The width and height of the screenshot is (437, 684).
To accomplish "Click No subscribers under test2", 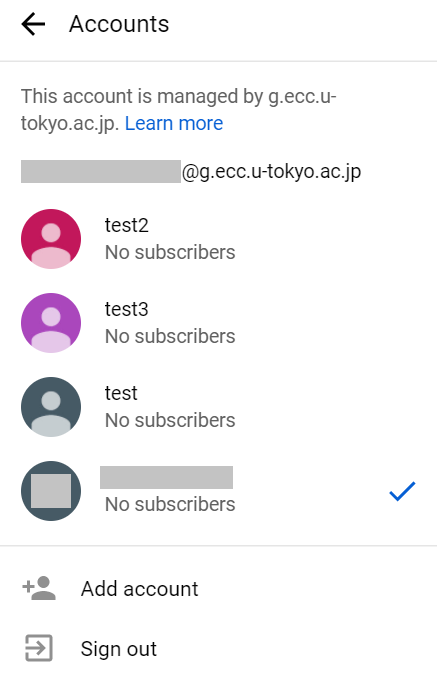I will point(170,252).
